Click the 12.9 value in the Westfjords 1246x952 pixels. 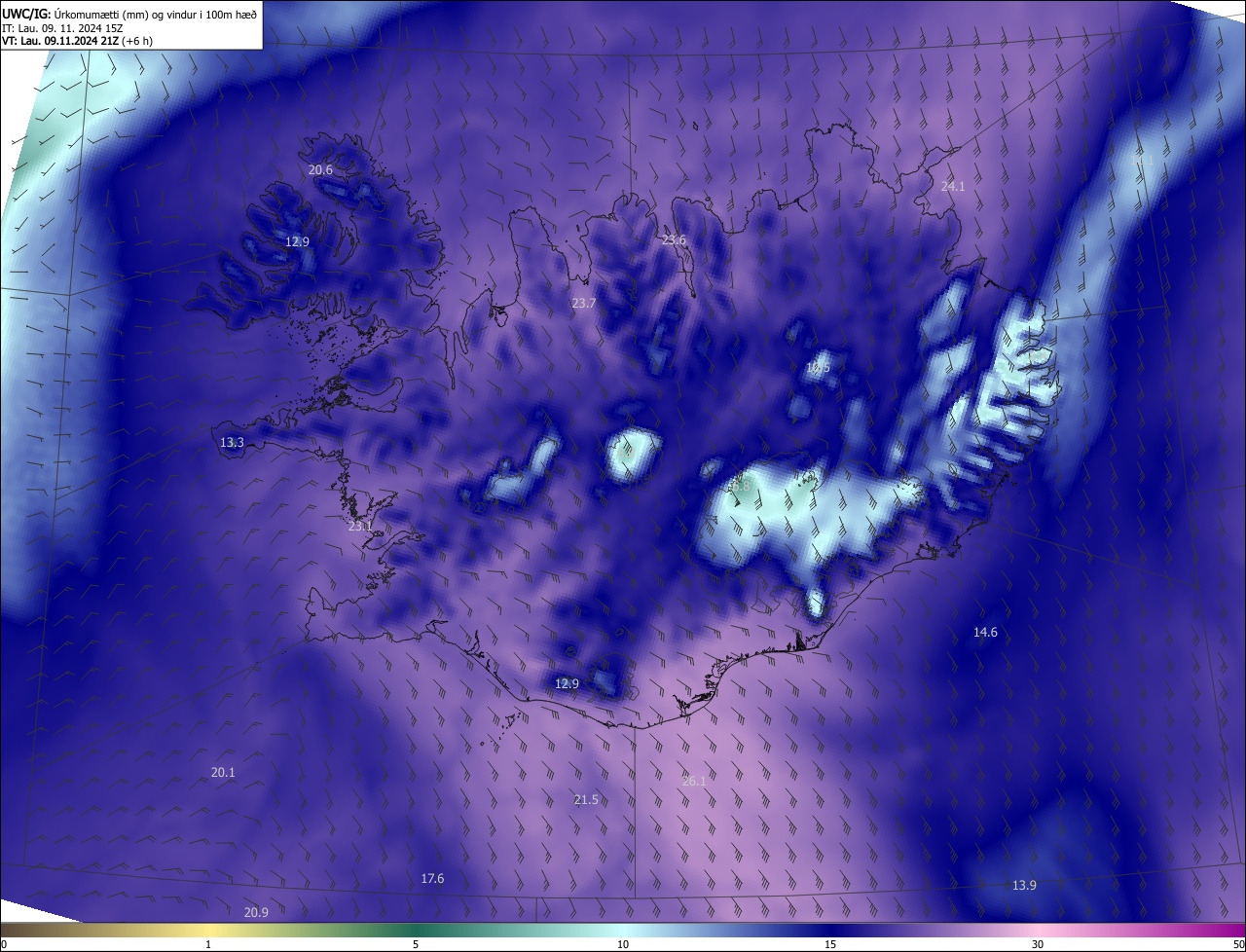click(297, 241)
